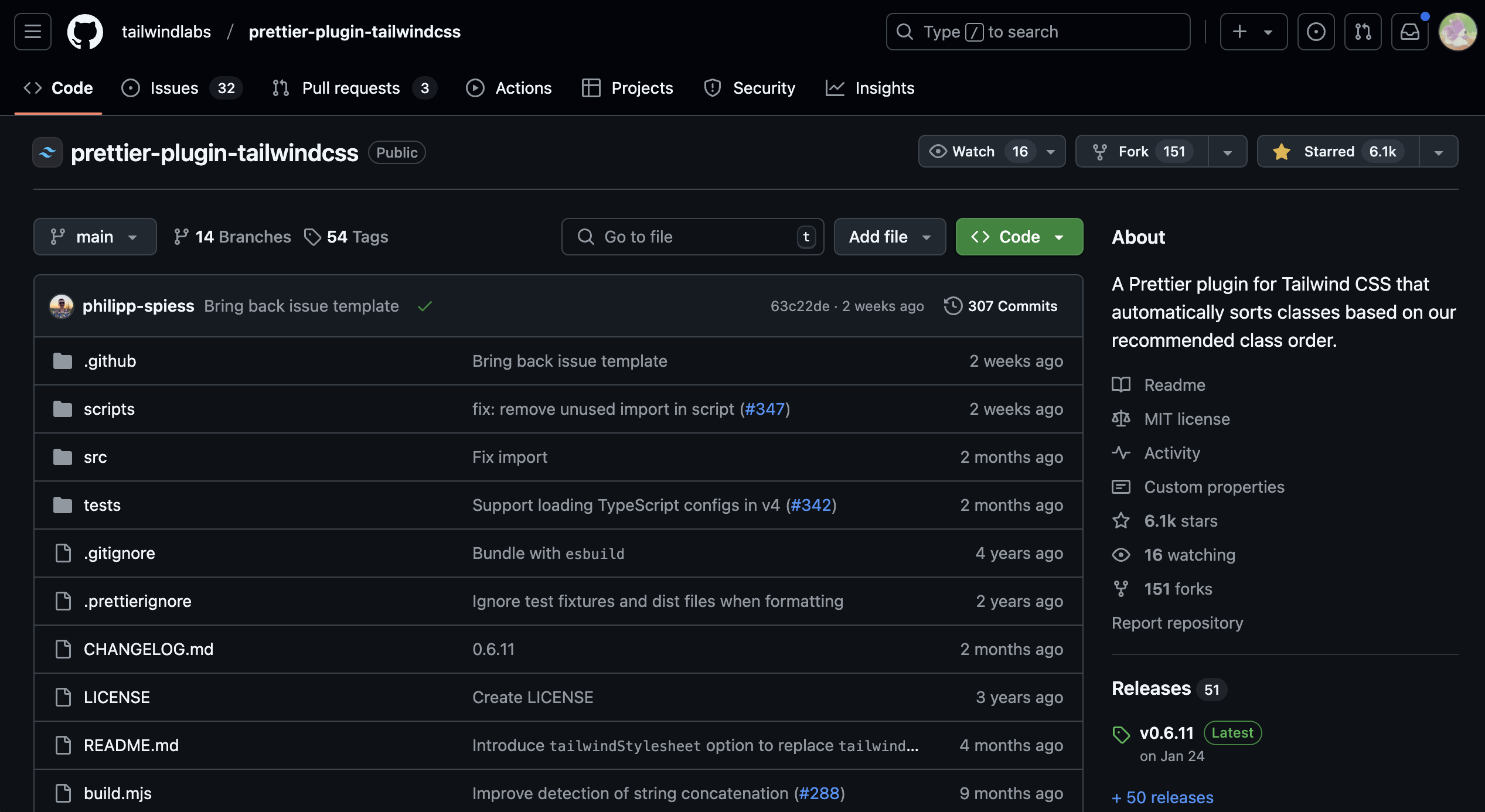Viewport: 1485px width, 812px height.
Task: Open the hamburger menu icon
Action: (32, 32)
